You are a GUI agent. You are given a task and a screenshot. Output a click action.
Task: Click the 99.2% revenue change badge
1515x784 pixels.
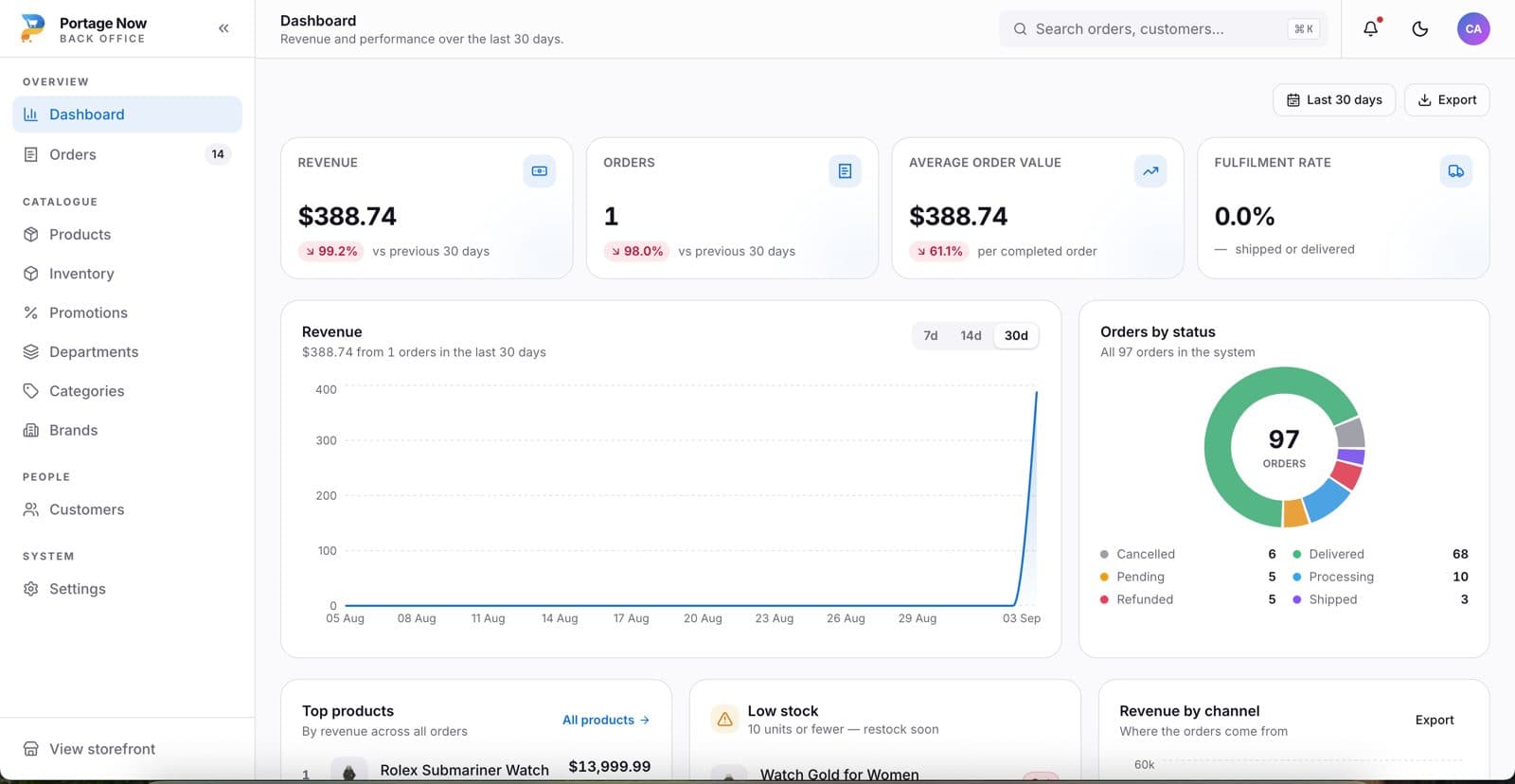(331, 251)
